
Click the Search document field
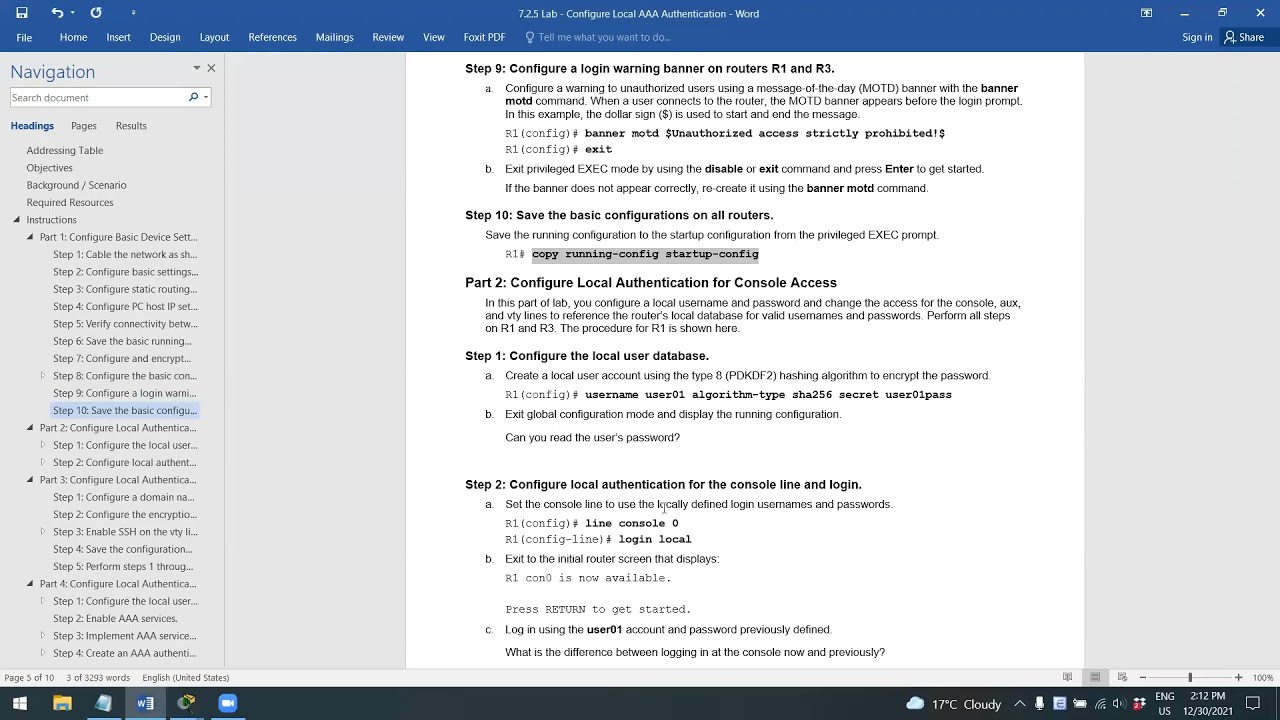pyautogui.click(x=98, y=97)
